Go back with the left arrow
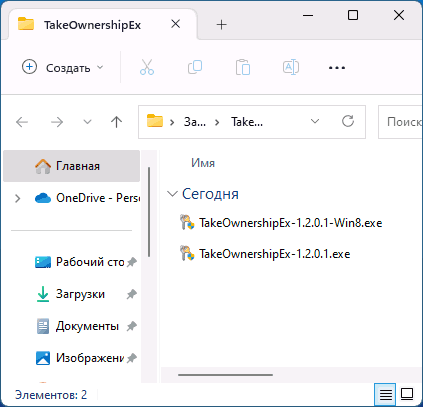The width and height of the screenshot is (423, 407). [x=22, y=122]
